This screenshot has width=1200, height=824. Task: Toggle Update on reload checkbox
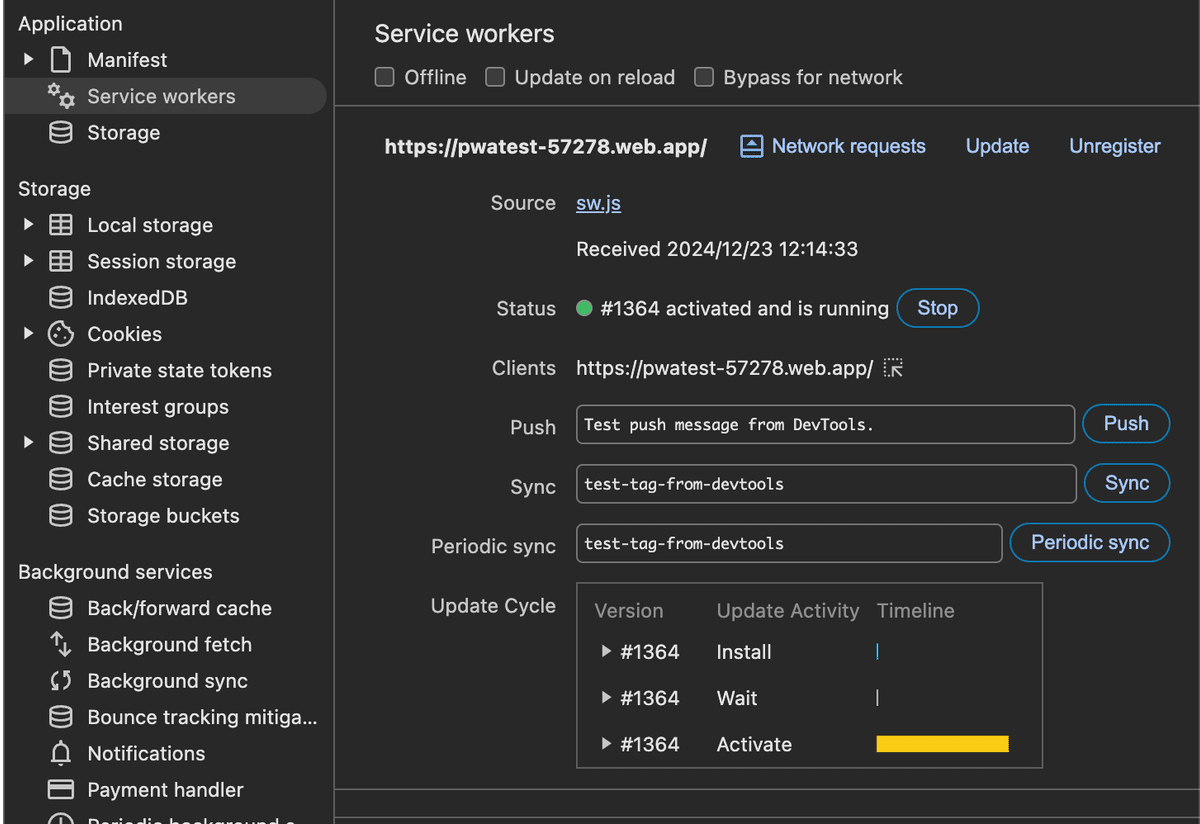tap(495, 78)
